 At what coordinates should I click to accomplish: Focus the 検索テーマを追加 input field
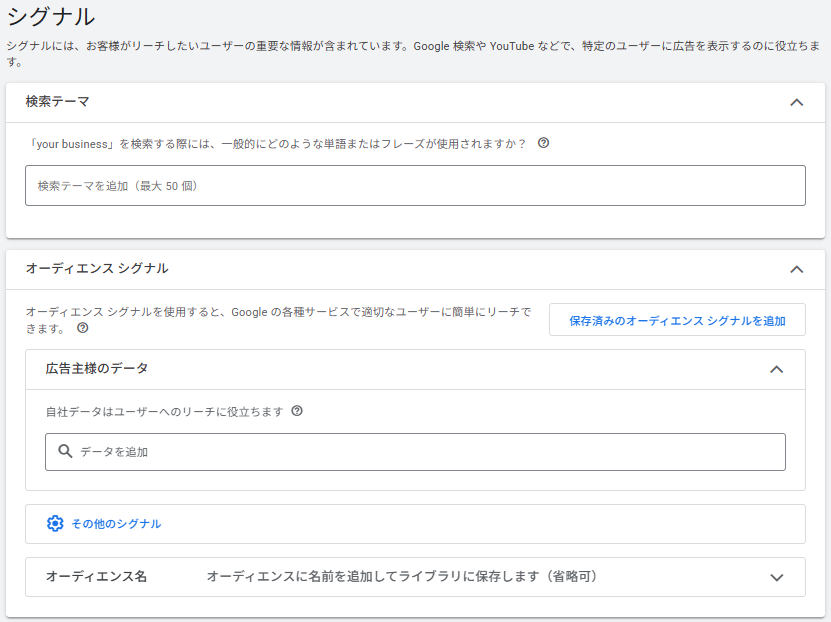415,185
